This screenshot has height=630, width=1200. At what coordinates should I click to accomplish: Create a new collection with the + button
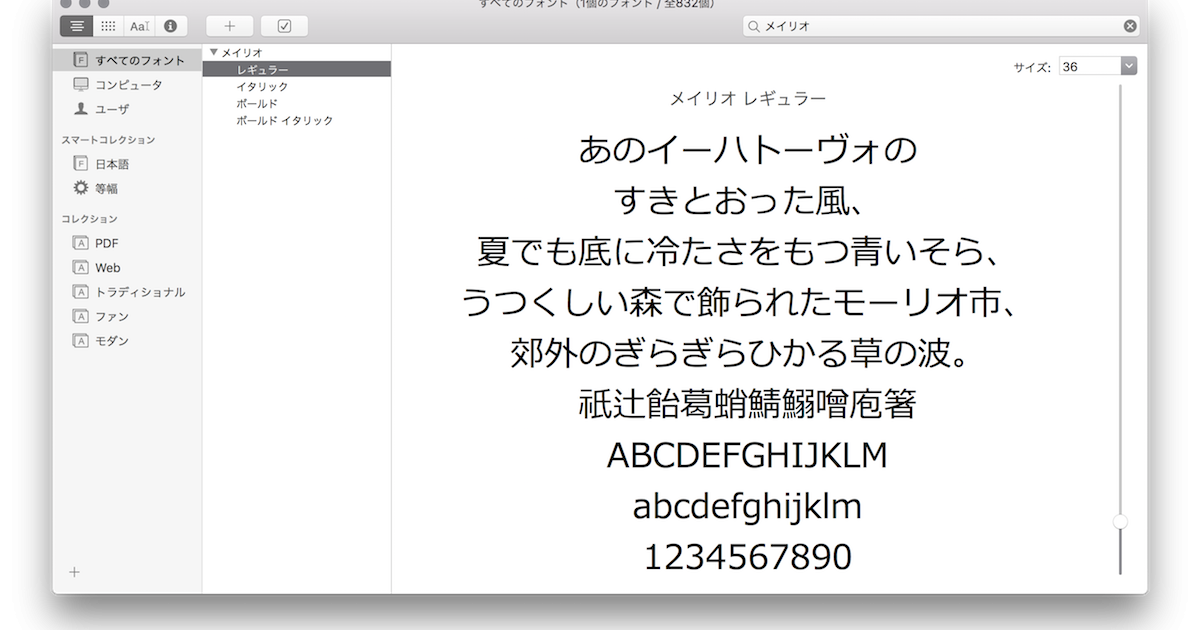[x=73, y=572]
